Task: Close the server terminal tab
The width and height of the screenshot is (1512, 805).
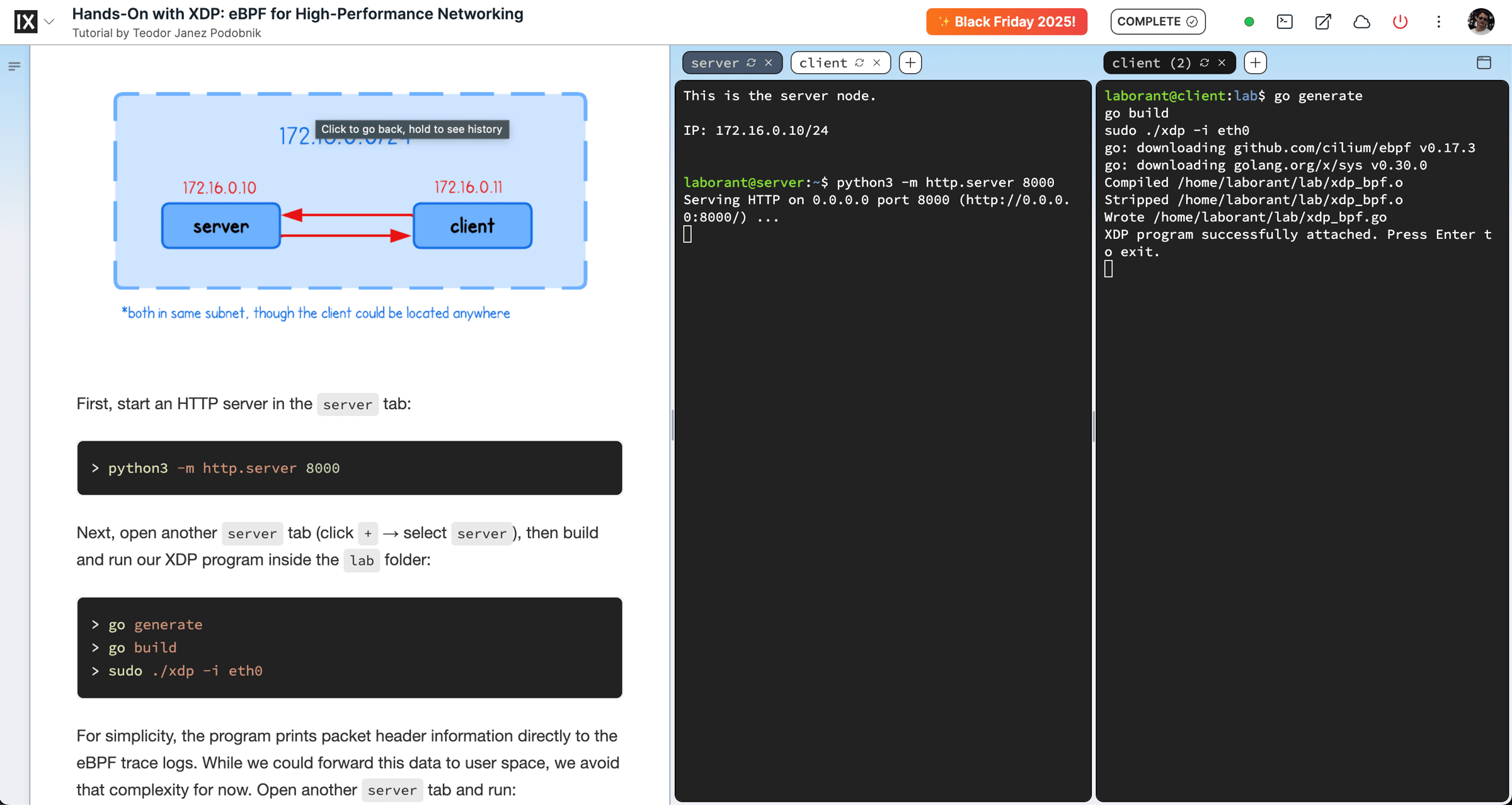Action: point(769,63)
